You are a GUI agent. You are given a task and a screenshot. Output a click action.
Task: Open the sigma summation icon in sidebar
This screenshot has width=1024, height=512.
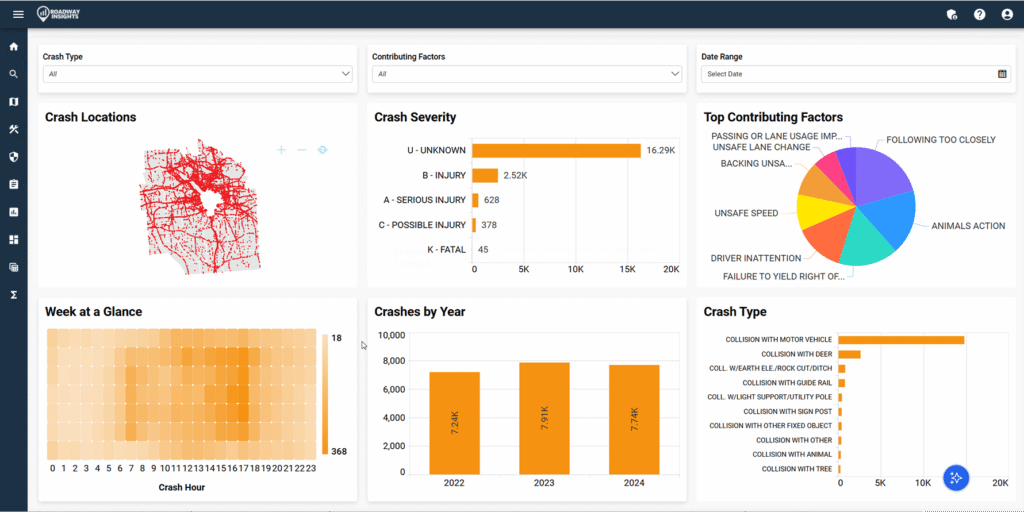click(x=14, y=294)
